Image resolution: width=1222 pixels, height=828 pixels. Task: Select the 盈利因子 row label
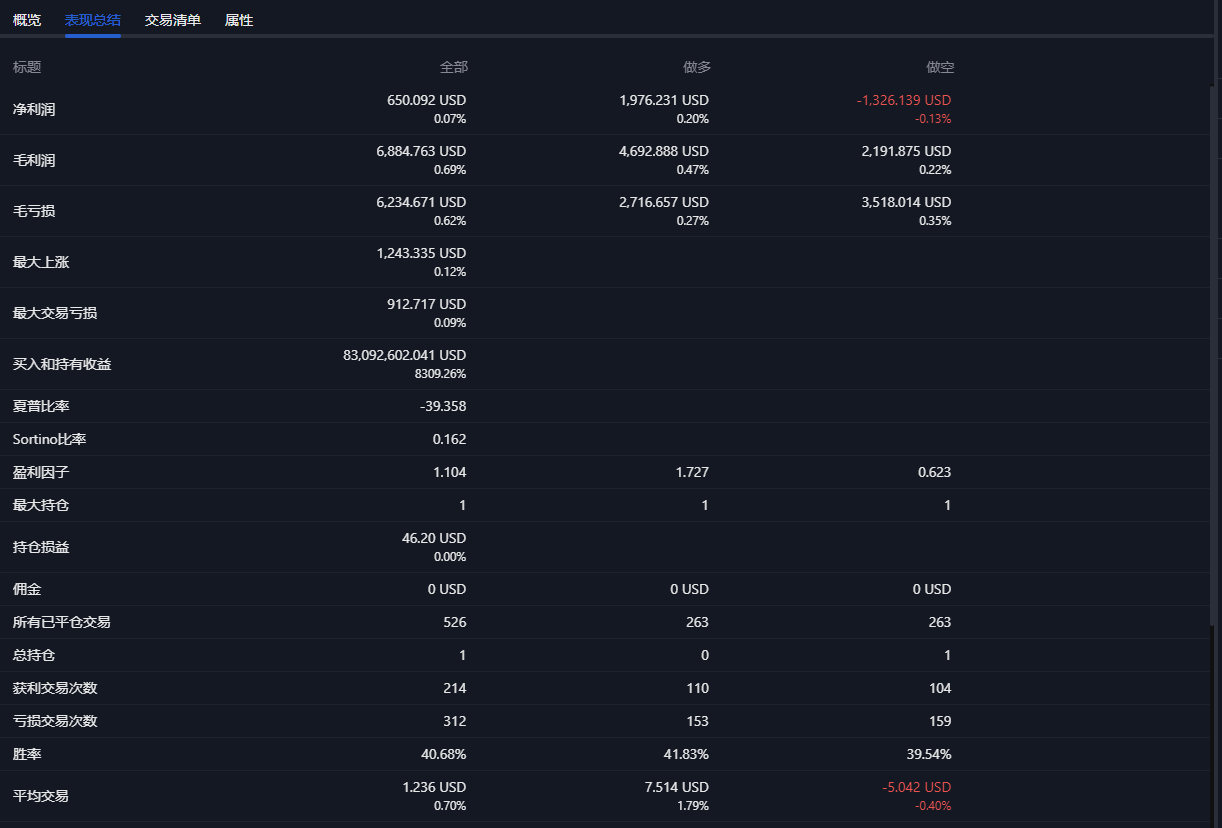tap(41, 472)
